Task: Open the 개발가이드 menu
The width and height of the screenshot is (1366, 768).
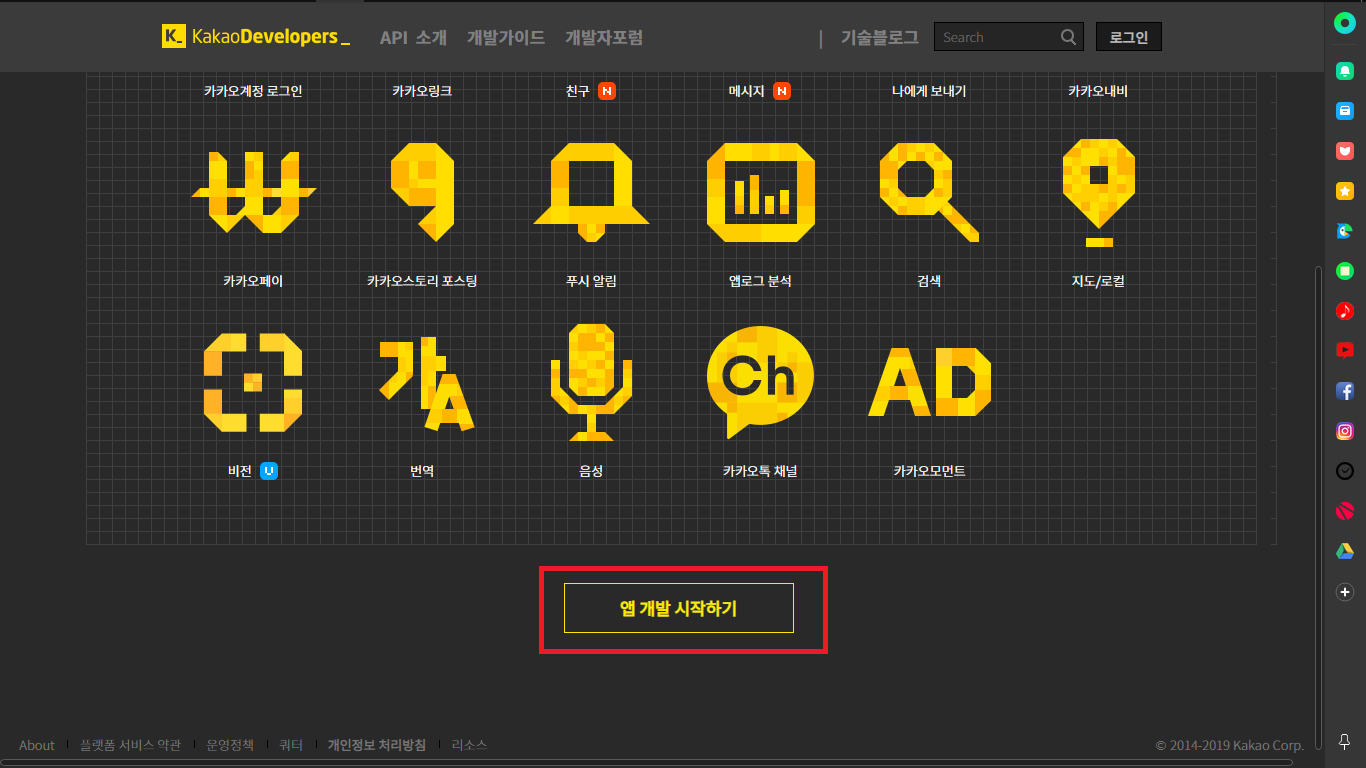Action: 506,37
